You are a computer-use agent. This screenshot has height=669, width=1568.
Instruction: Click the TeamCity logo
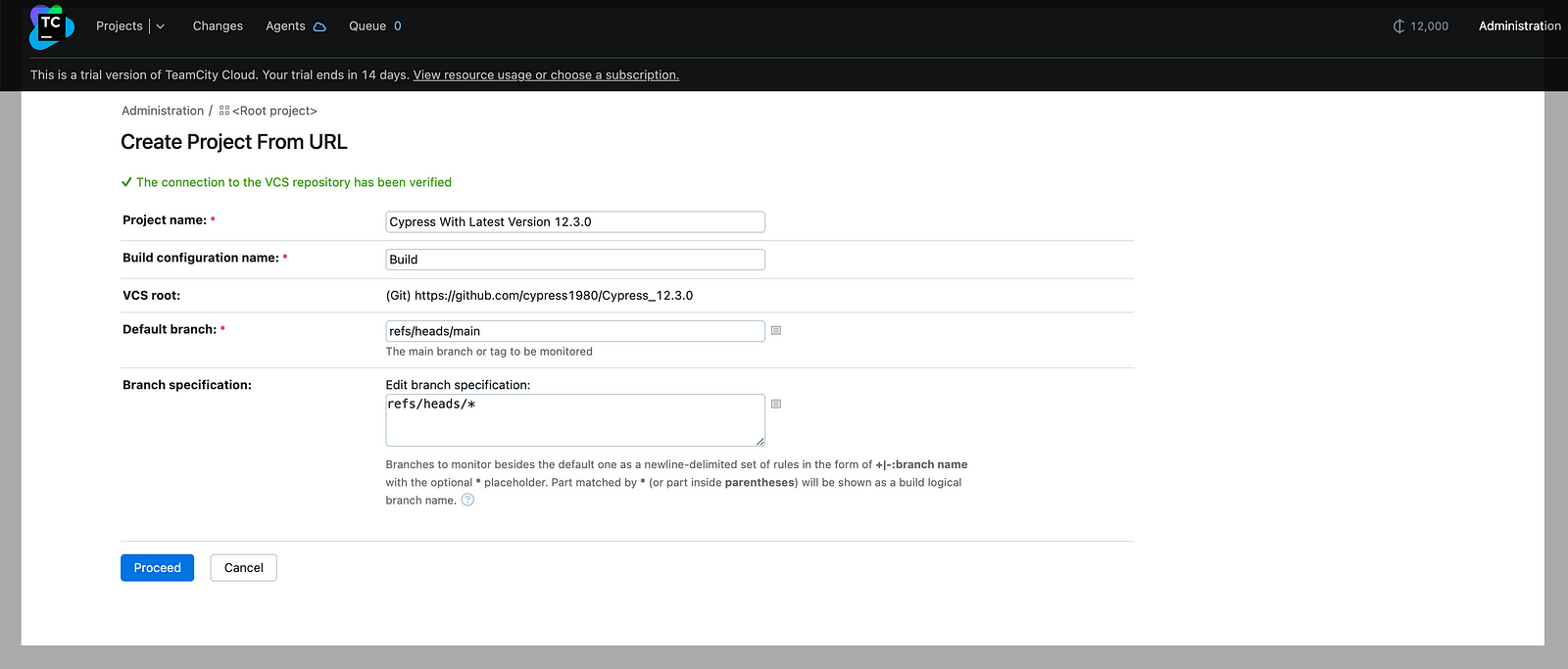[51, 26]
